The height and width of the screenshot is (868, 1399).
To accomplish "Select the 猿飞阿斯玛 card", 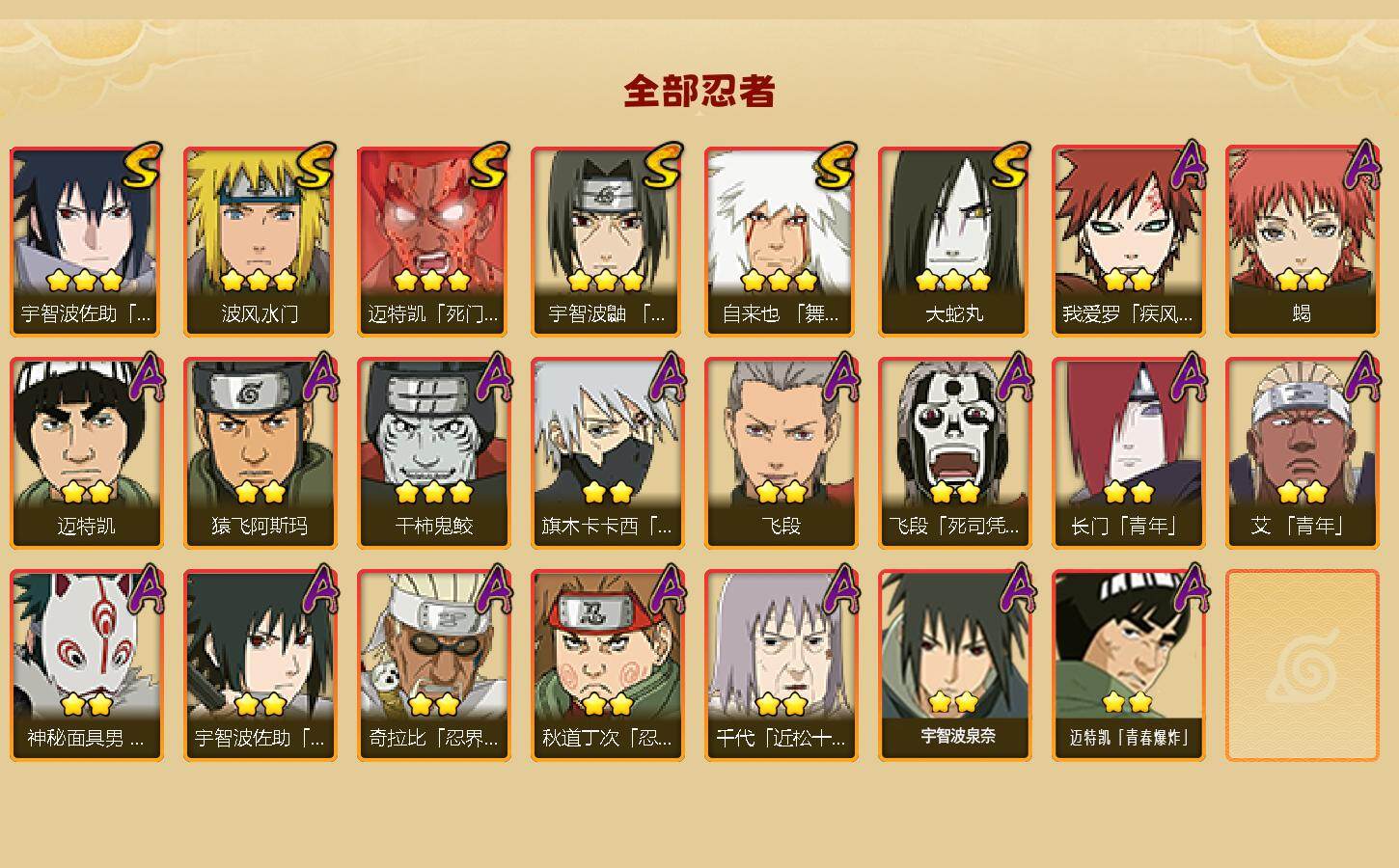I will 260,453.
